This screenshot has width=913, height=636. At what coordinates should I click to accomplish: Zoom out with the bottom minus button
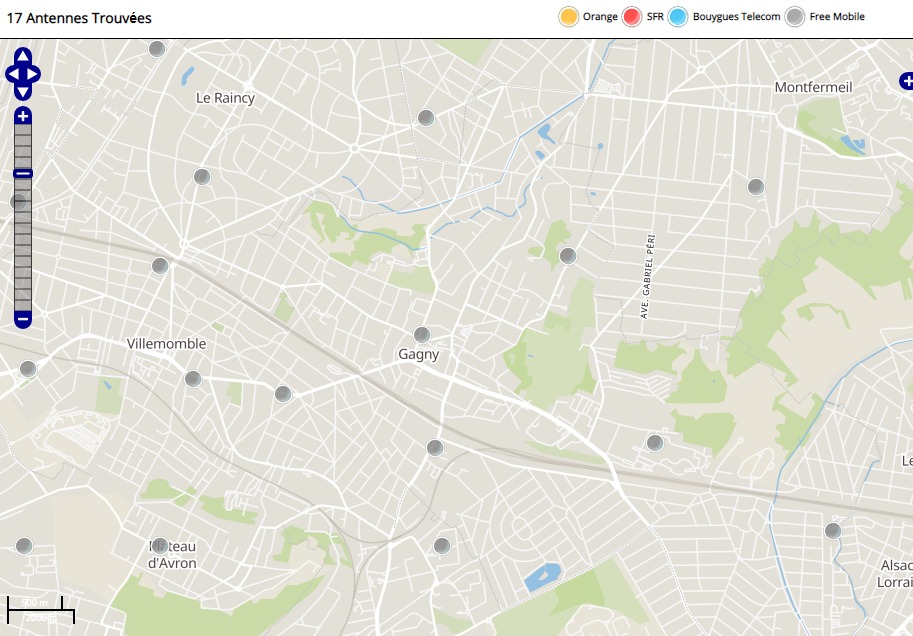click(x=23, y=320)
